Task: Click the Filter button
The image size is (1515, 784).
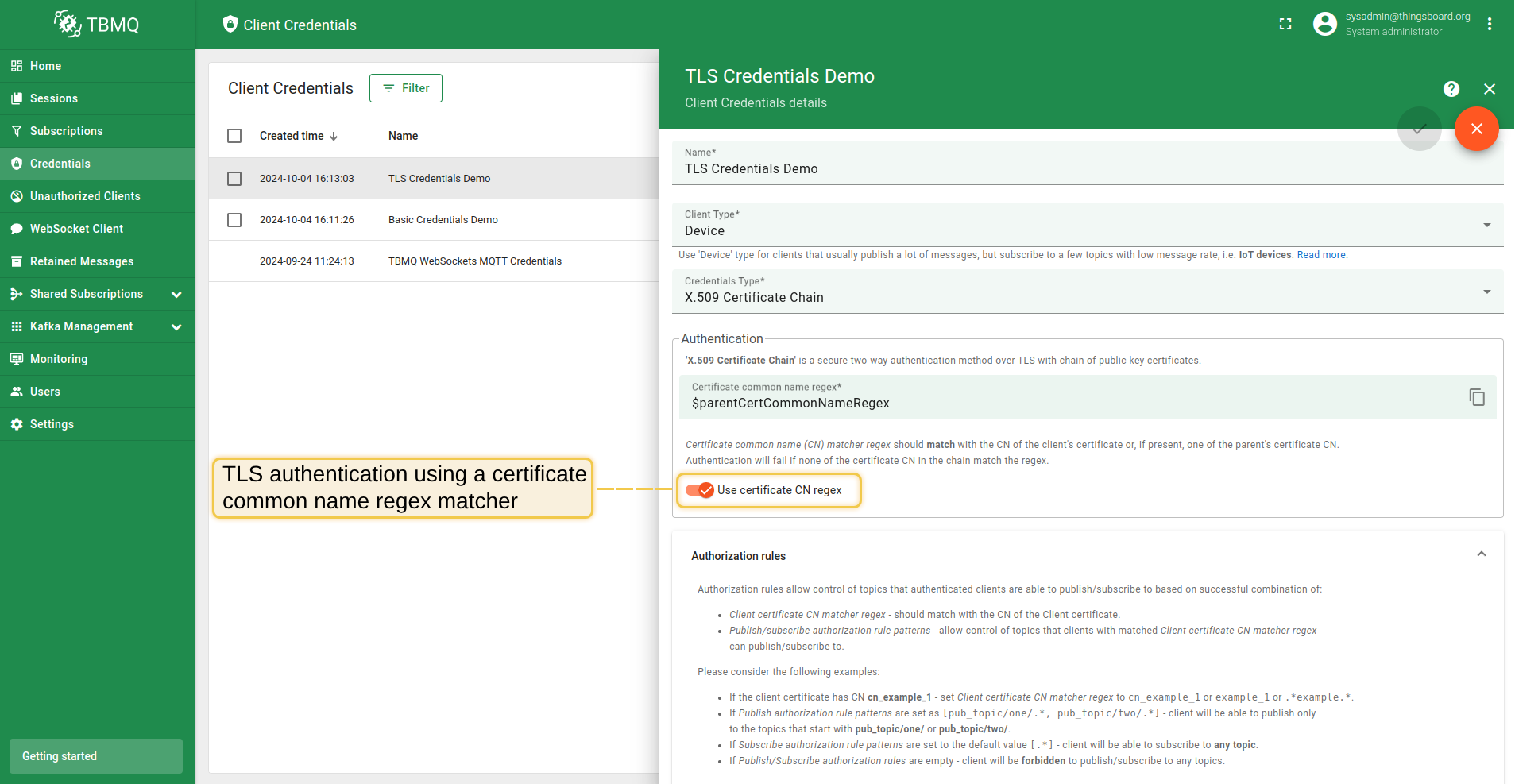Action: click(x=405, y=88)
